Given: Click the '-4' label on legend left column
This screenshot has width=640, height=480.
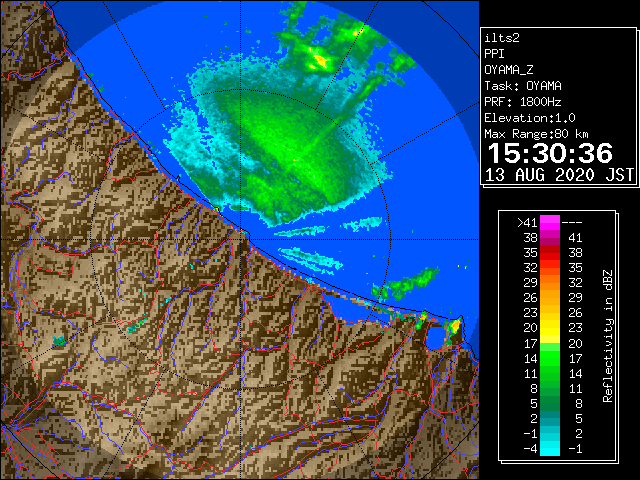Looking at the screenshot, I should [530, 449].
